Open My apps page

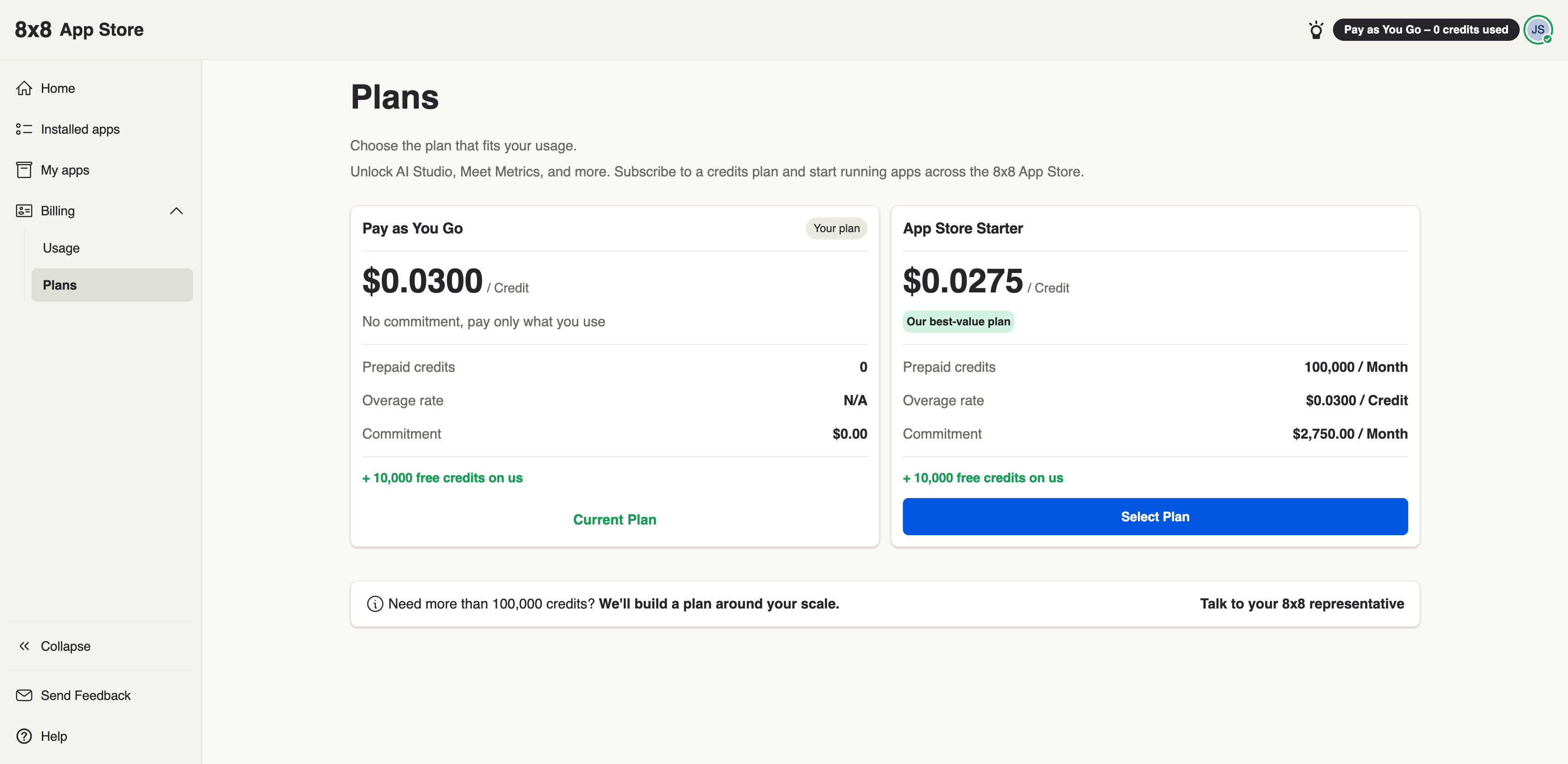65,170
